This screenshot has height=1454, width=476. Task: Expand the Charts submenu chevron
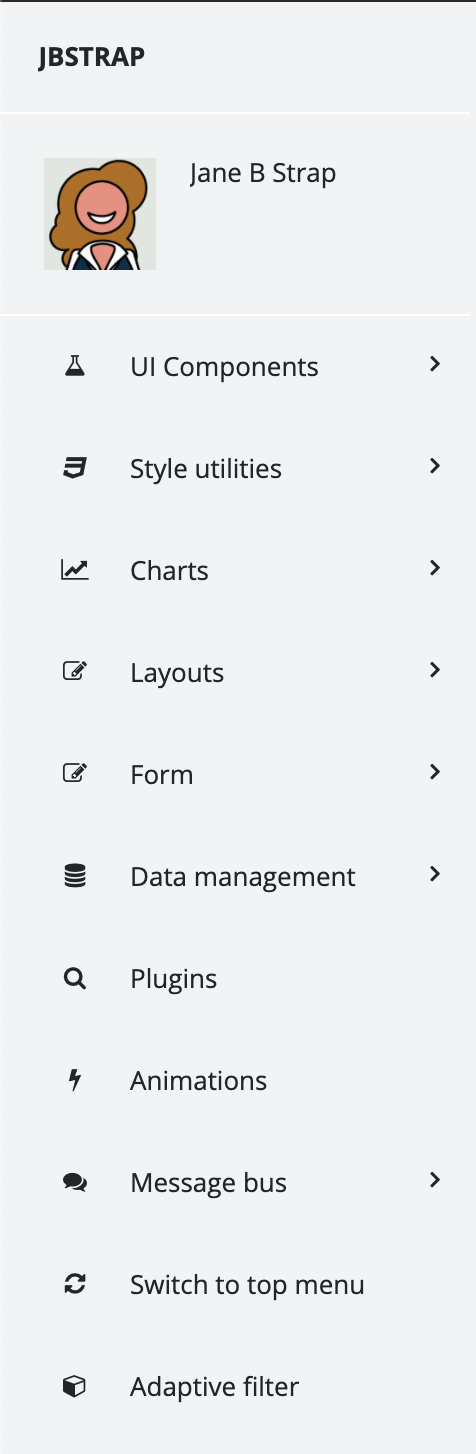click(434, 569)
